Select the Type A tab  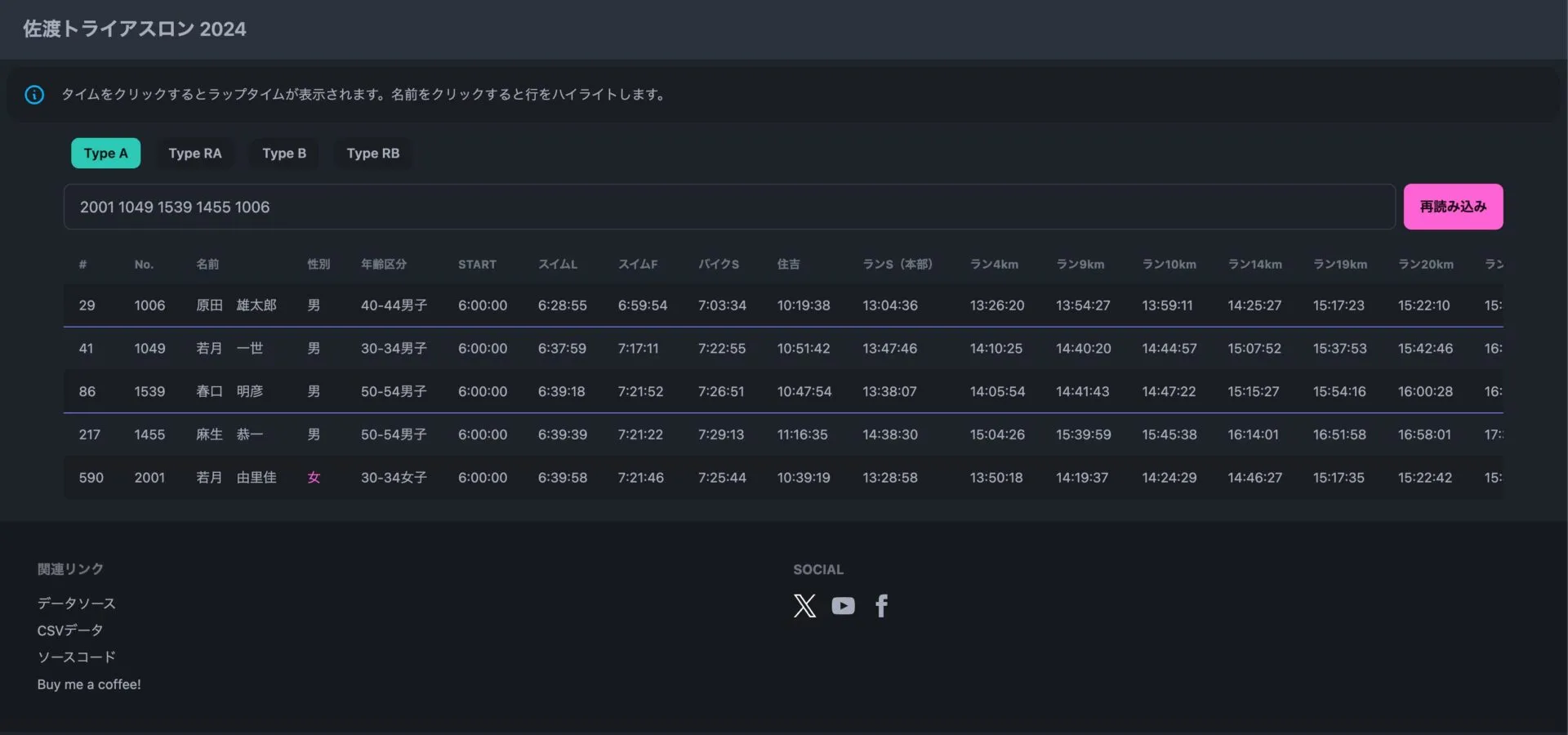pos(105,154)
